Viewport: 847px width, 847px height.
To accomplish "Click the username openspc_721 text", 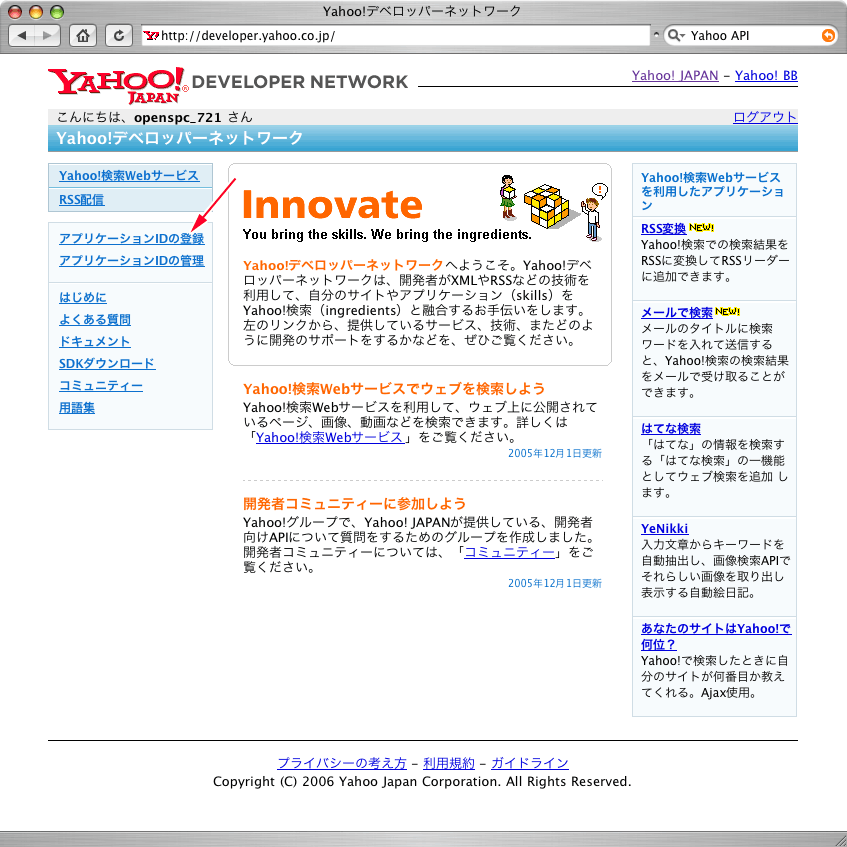I will click(x=178, y=118).
